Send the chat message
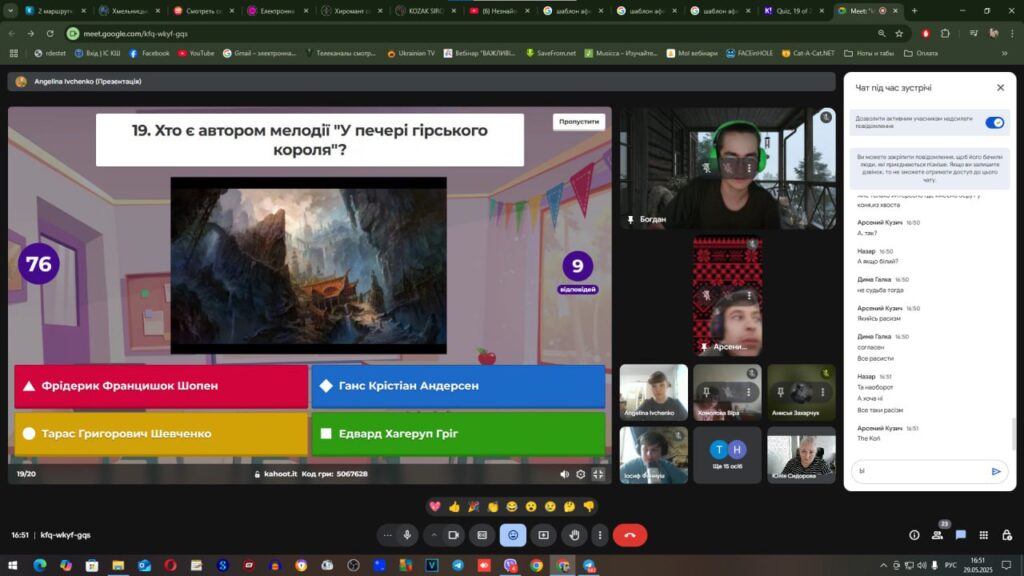The width and height of the screenshot is (1024, 576). [996, 471]
